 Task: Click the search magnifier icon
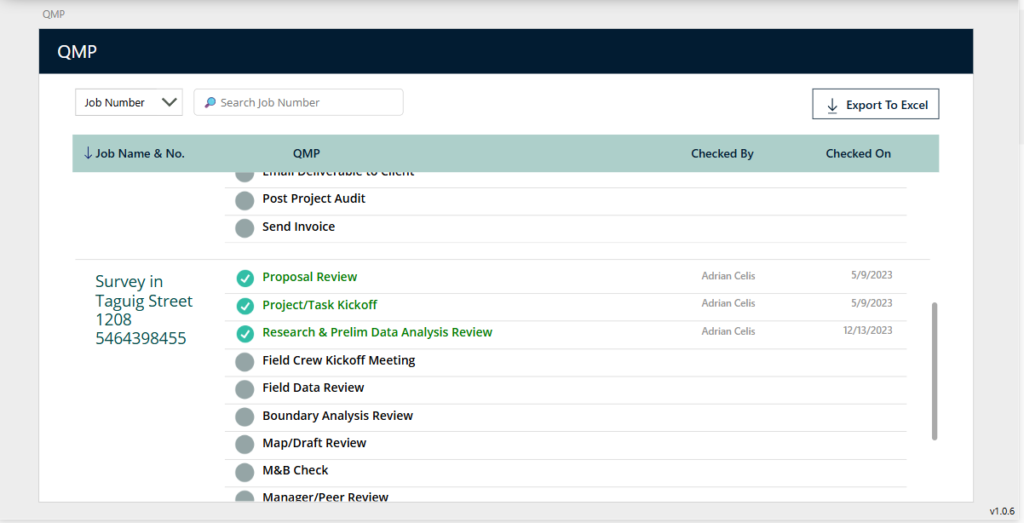click(x=210, y=103)
